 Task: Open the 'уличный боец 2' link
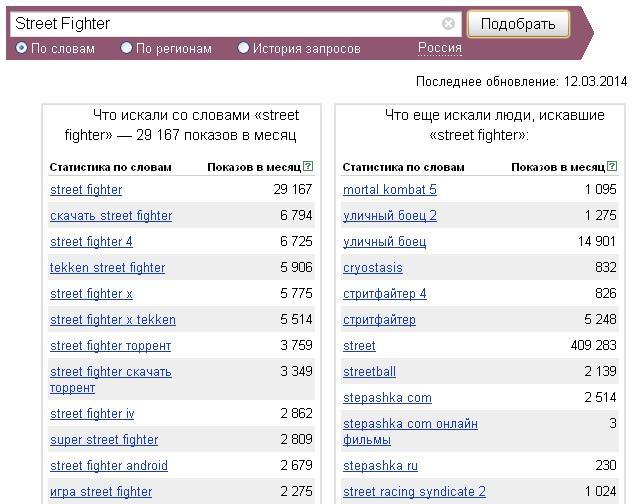[x=390, y=216]
